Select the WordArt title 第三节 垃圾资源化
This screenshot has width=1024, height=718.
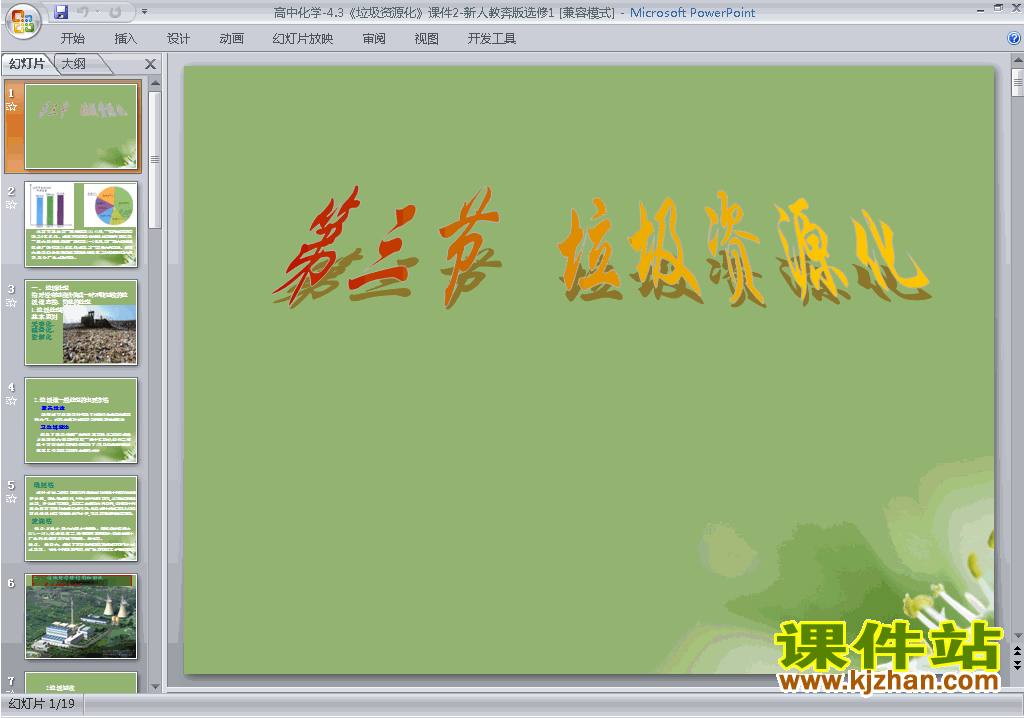point(601,248)
